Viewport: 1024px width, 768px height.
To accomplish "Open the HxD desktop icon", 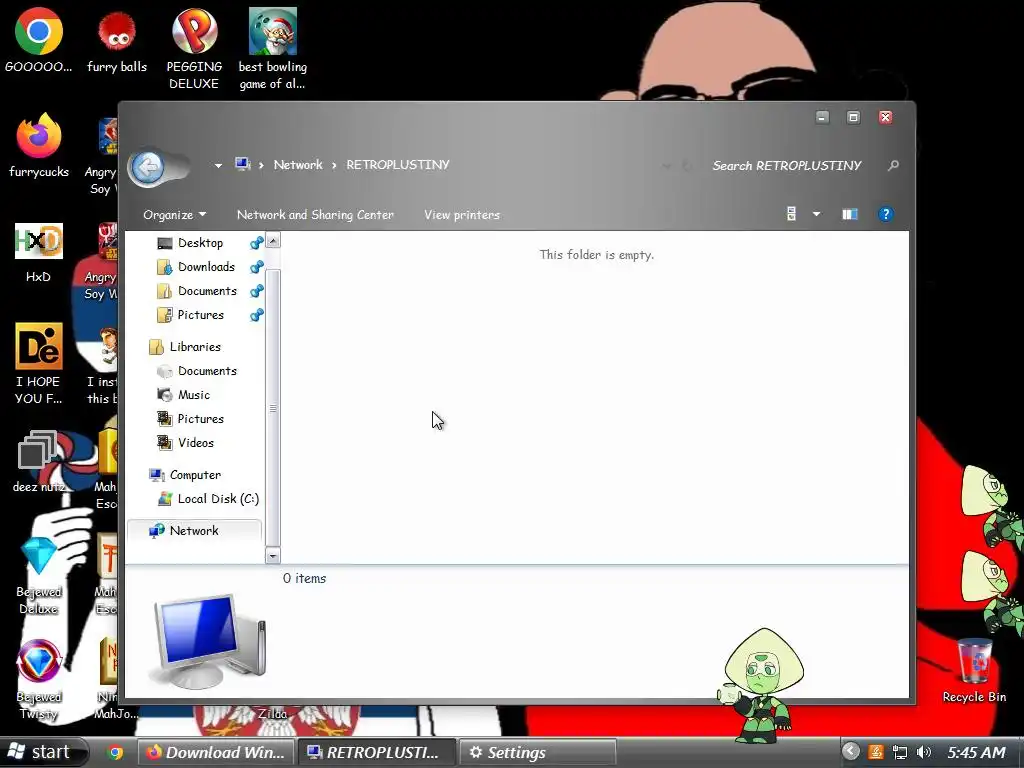I will tap(39, 253).
